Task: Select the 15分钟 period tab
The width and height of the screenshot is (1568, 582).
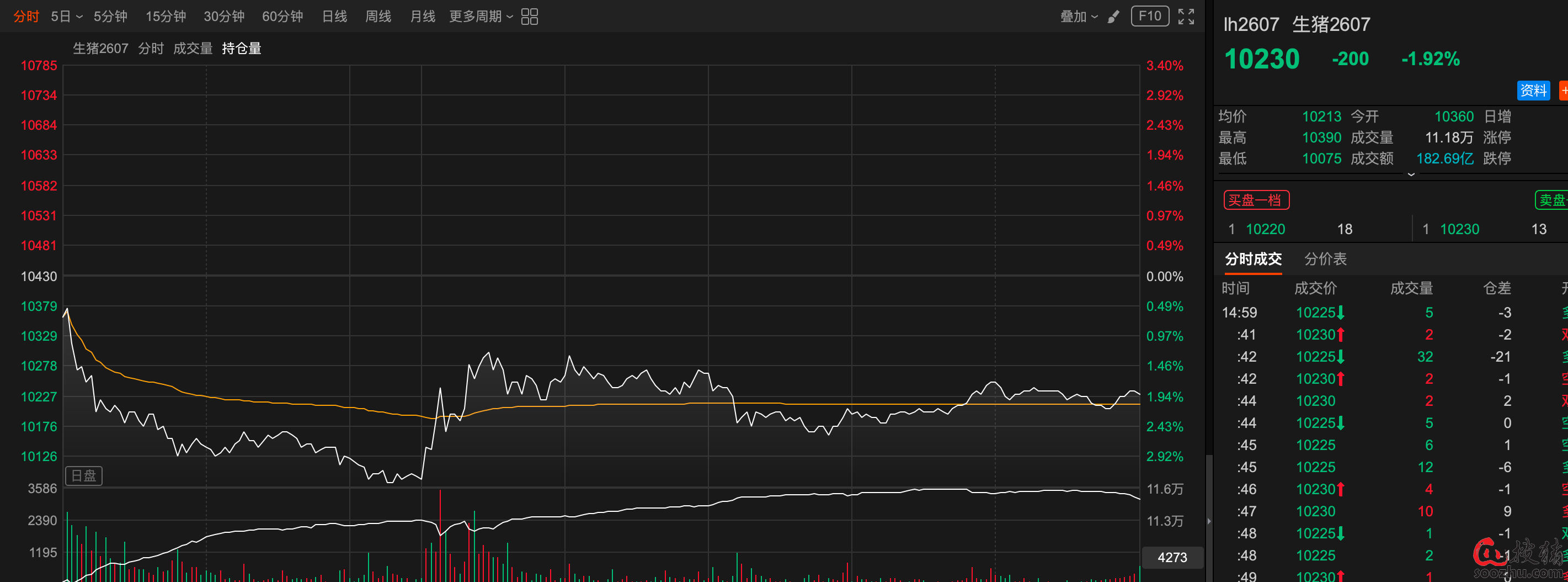Action: point(166,17)
